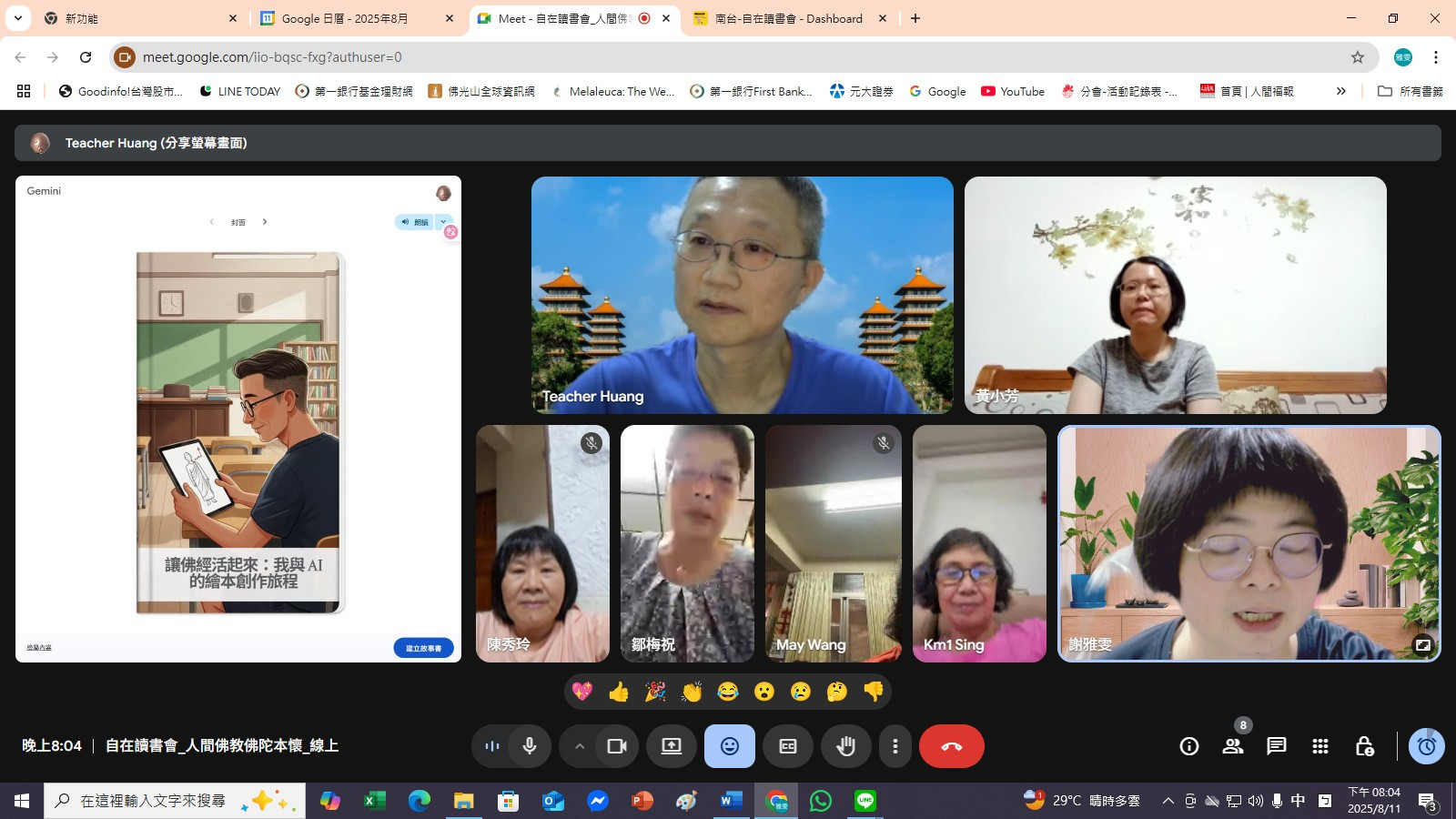This screenshot has height=819, width=1456.
Task: Mute the microphone in Meet toolbar
Action: 530,746
